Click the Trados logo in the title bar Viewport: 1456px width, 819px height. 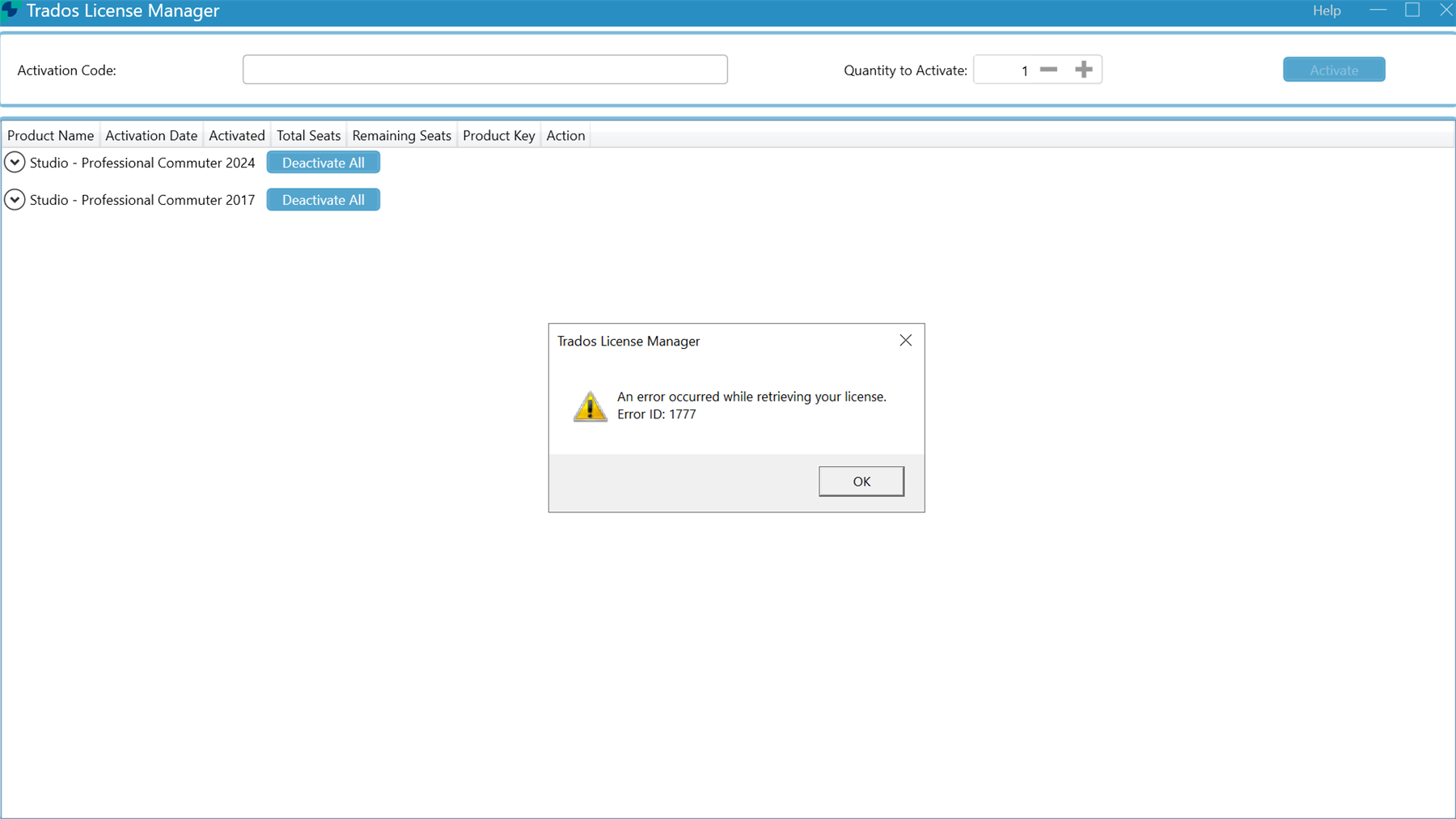point(10,11)
